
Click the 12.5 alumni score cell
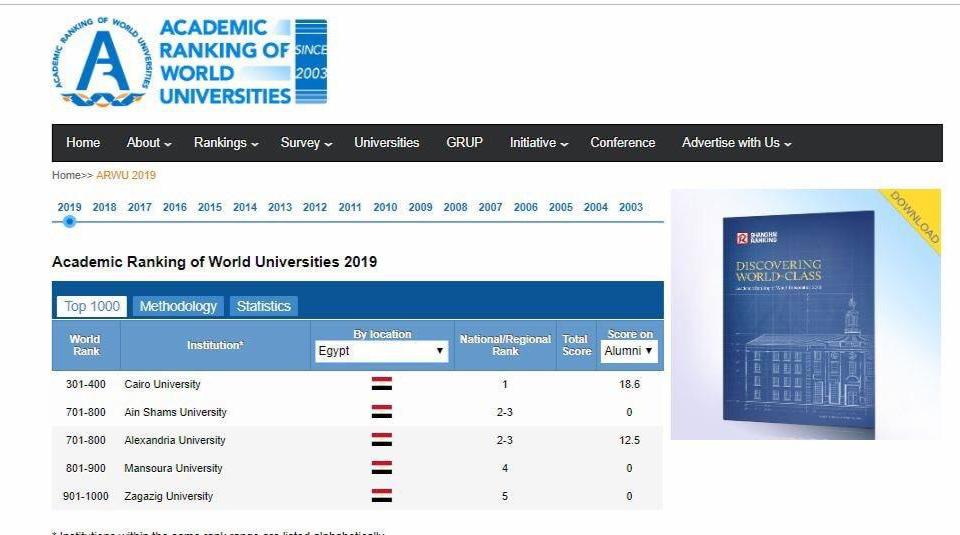629,440
